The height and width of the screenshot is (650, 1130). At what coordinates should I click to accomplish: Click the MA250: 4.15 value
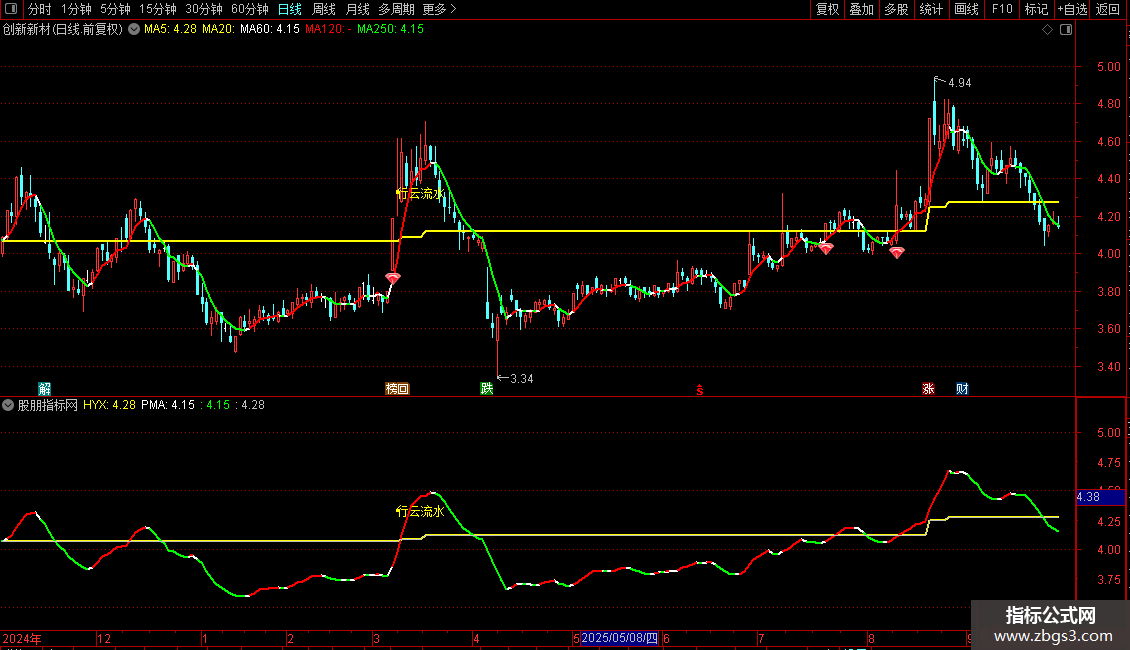click(390, 30)
